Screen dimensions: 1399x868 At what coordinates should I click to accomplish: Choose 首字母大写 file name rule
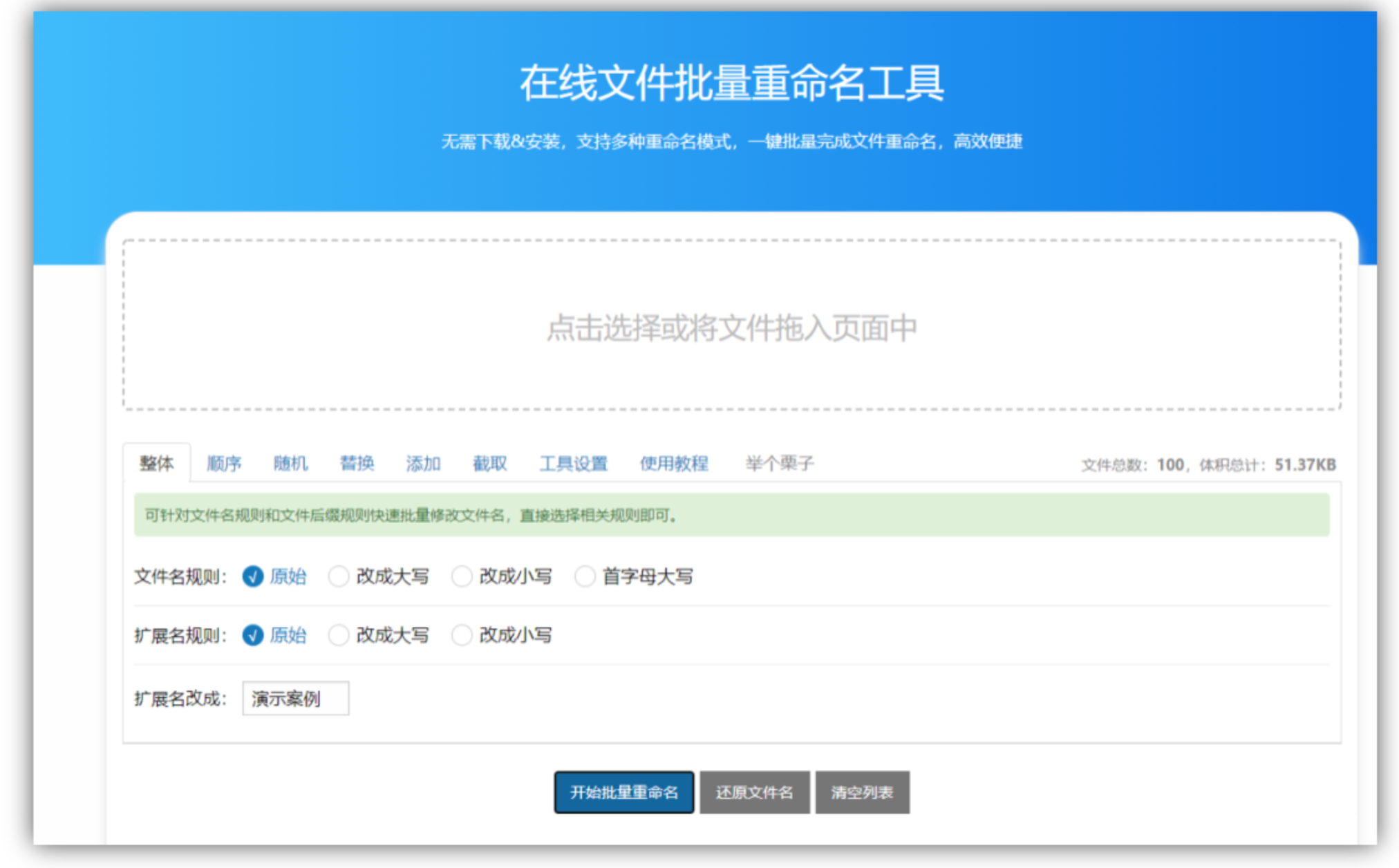point(585,576)
